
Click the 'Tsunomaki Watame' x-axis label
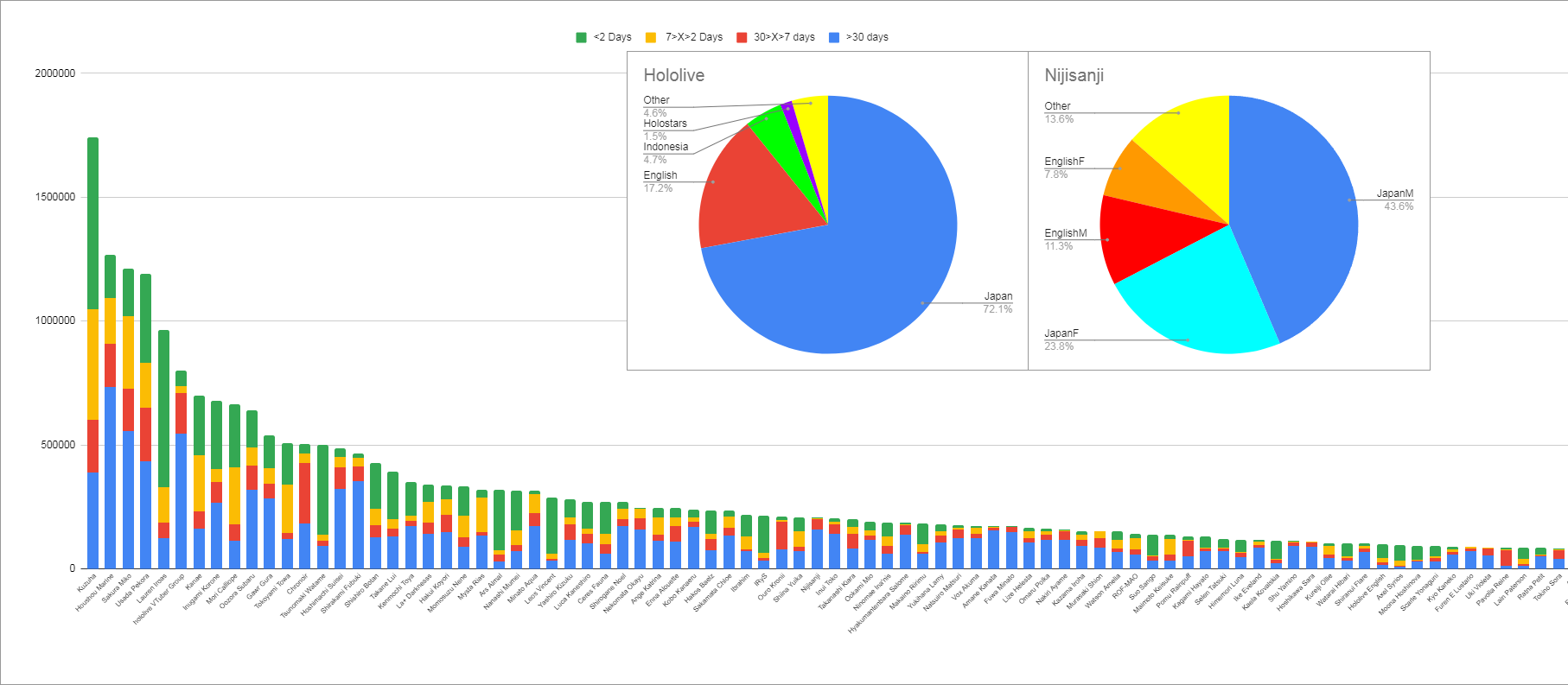pyautogui.click(x=303, y=596)
